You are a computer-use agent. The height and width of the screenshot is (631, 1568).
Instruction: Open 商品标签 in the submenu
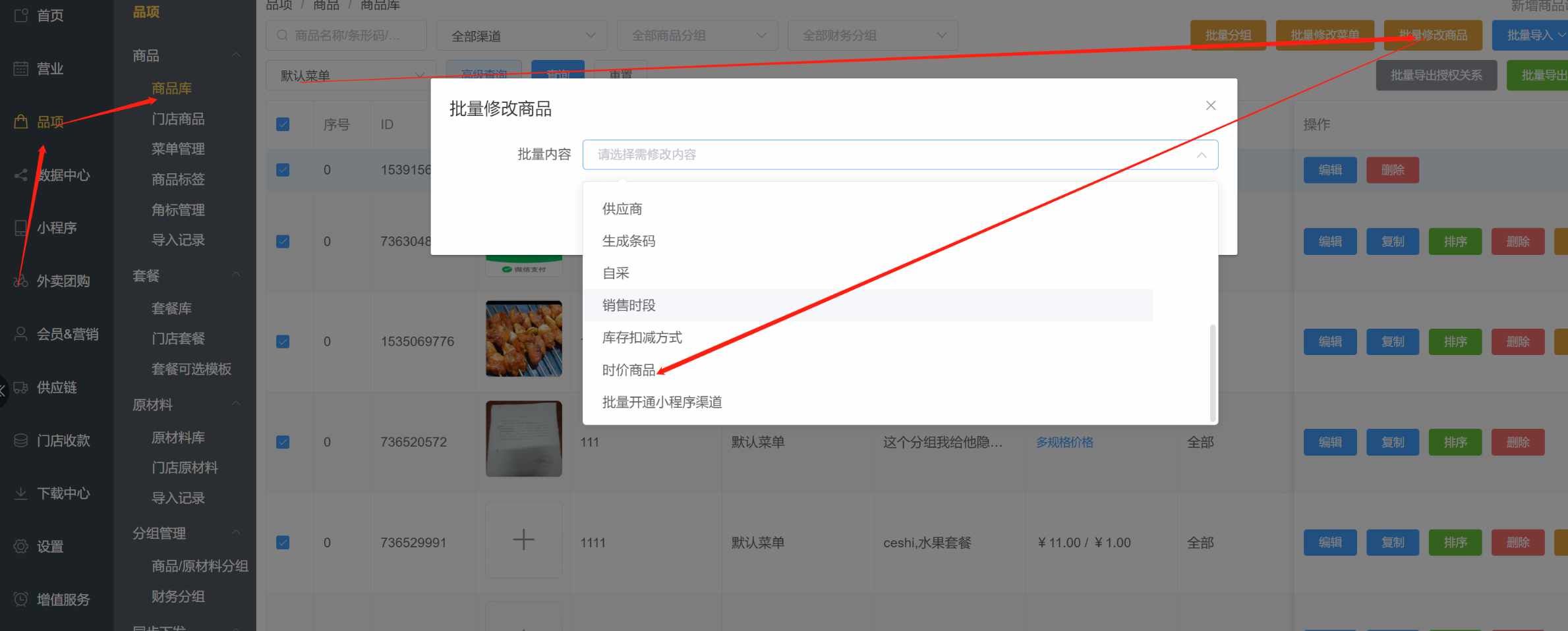(178, 179)
